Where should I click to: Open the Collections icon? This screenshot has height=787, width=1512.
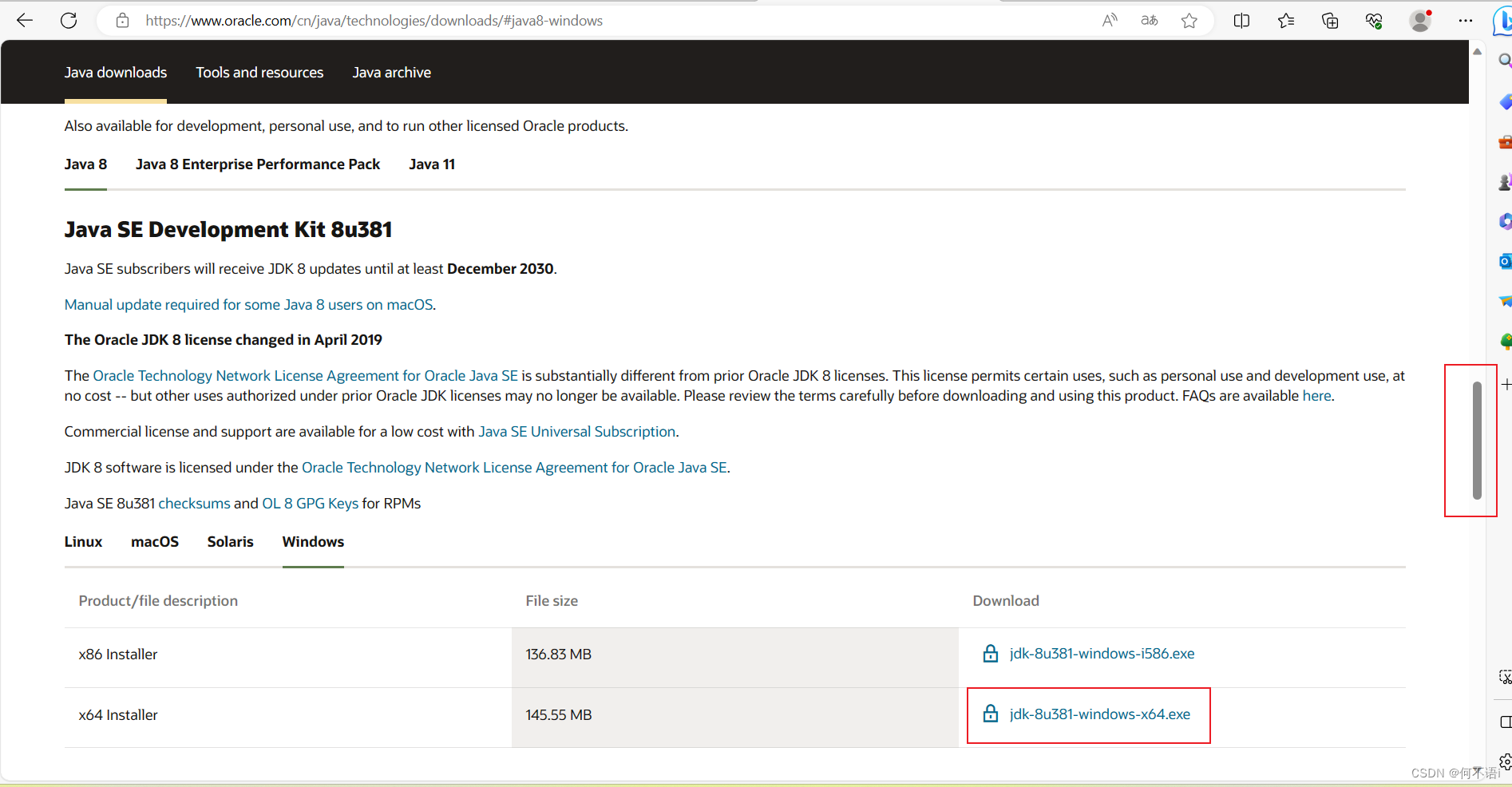click(x=1330, y=21)
